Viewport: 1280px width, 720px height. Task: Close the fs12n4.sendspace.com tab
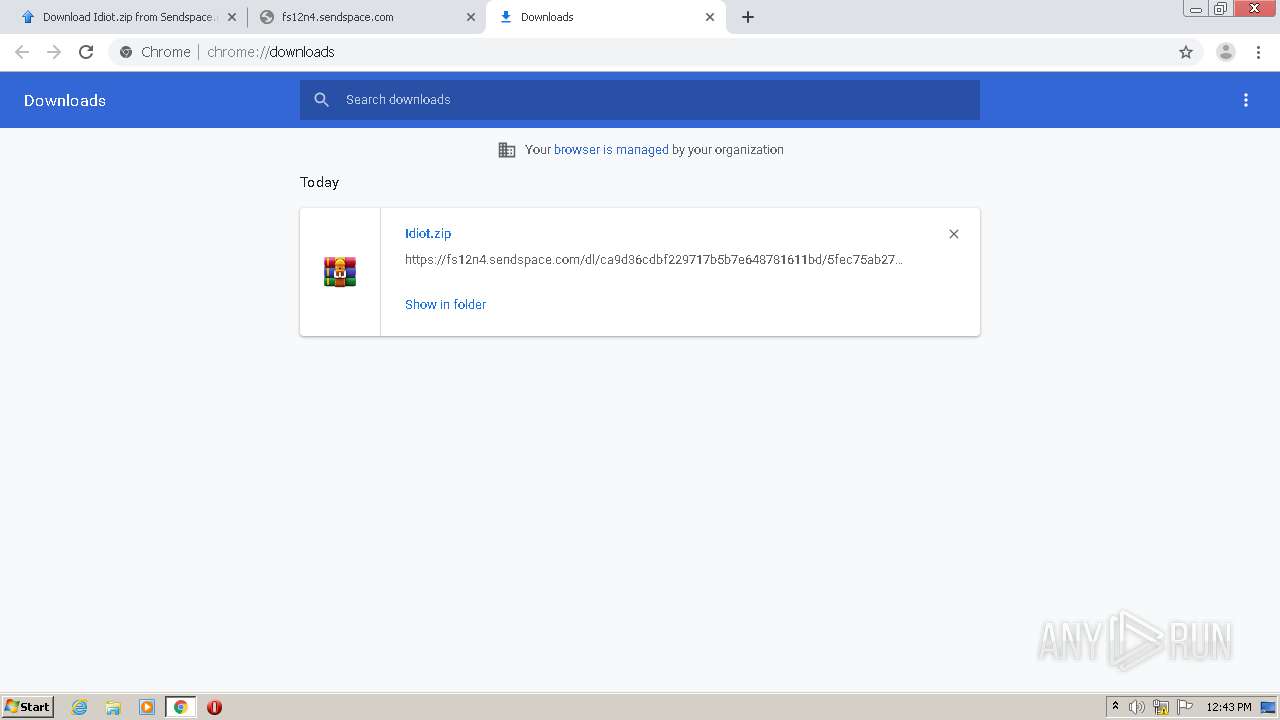pos(471,17)
